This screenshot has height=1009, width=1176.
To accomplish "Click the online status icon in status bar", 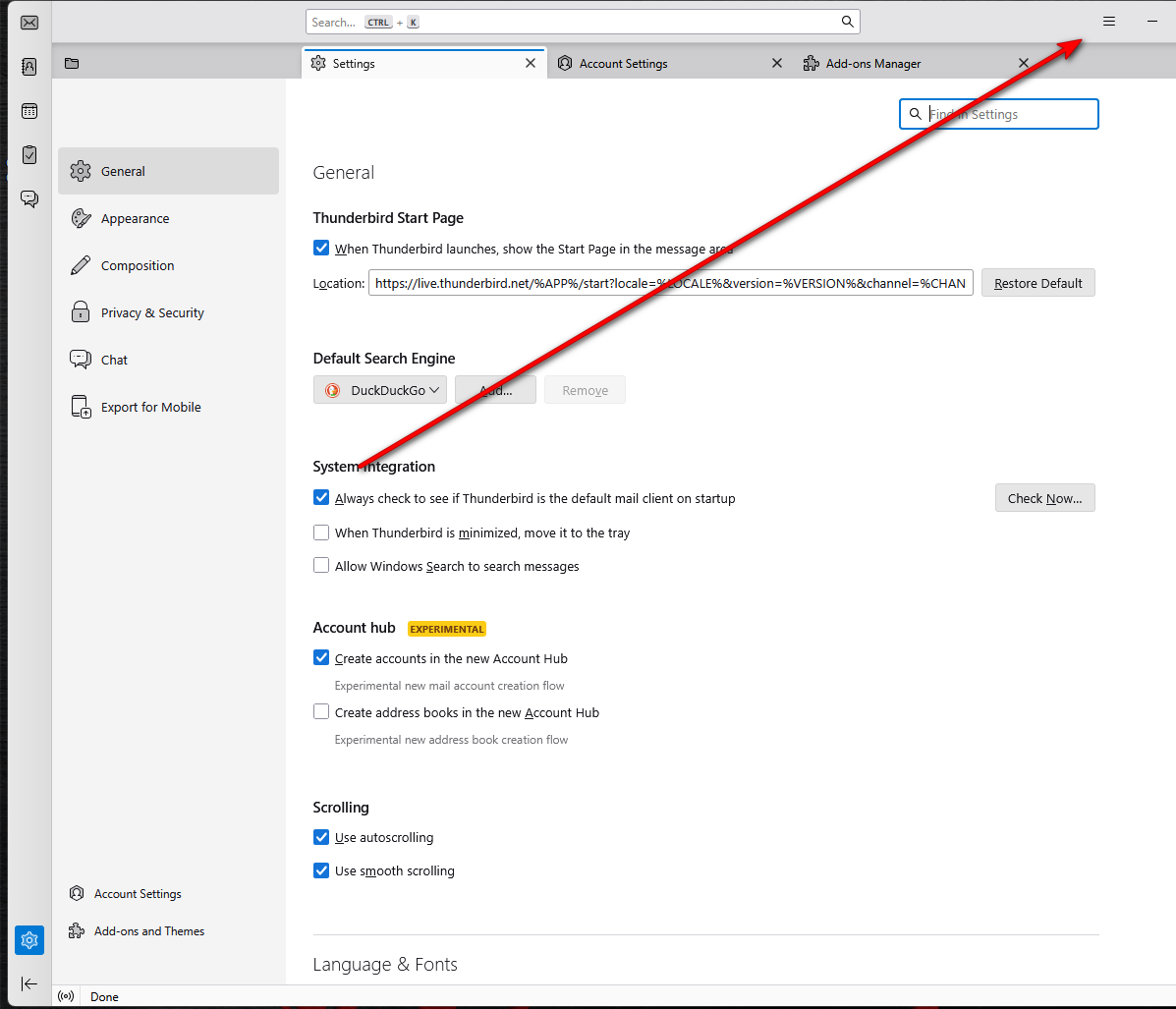I will click(x=66, y=996).
